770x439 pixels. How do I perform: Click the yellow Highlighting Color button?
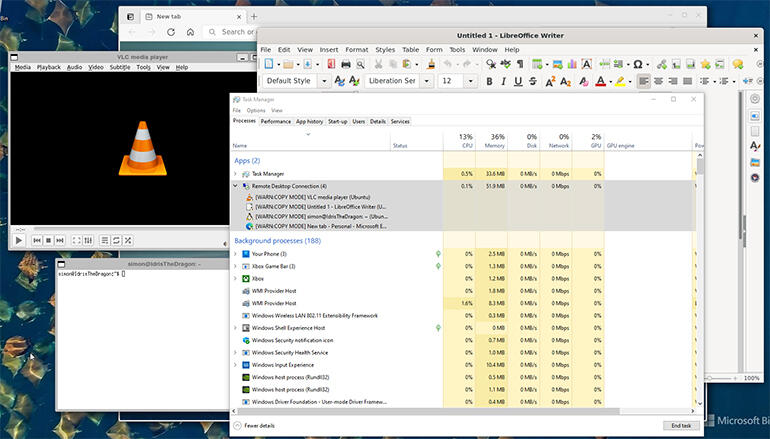(x=620, y=82)
